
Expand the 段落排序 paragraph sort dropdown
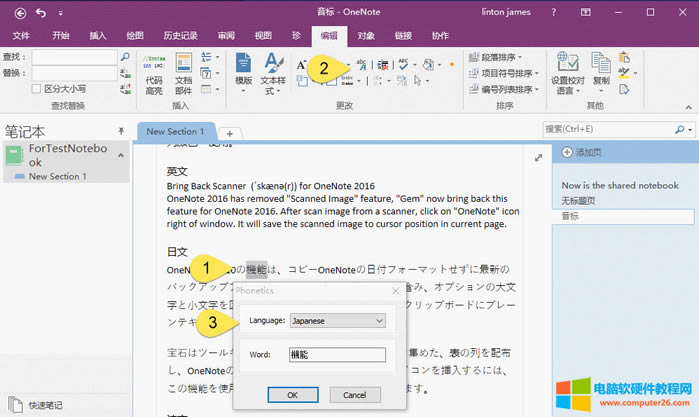tap(504, 58)
